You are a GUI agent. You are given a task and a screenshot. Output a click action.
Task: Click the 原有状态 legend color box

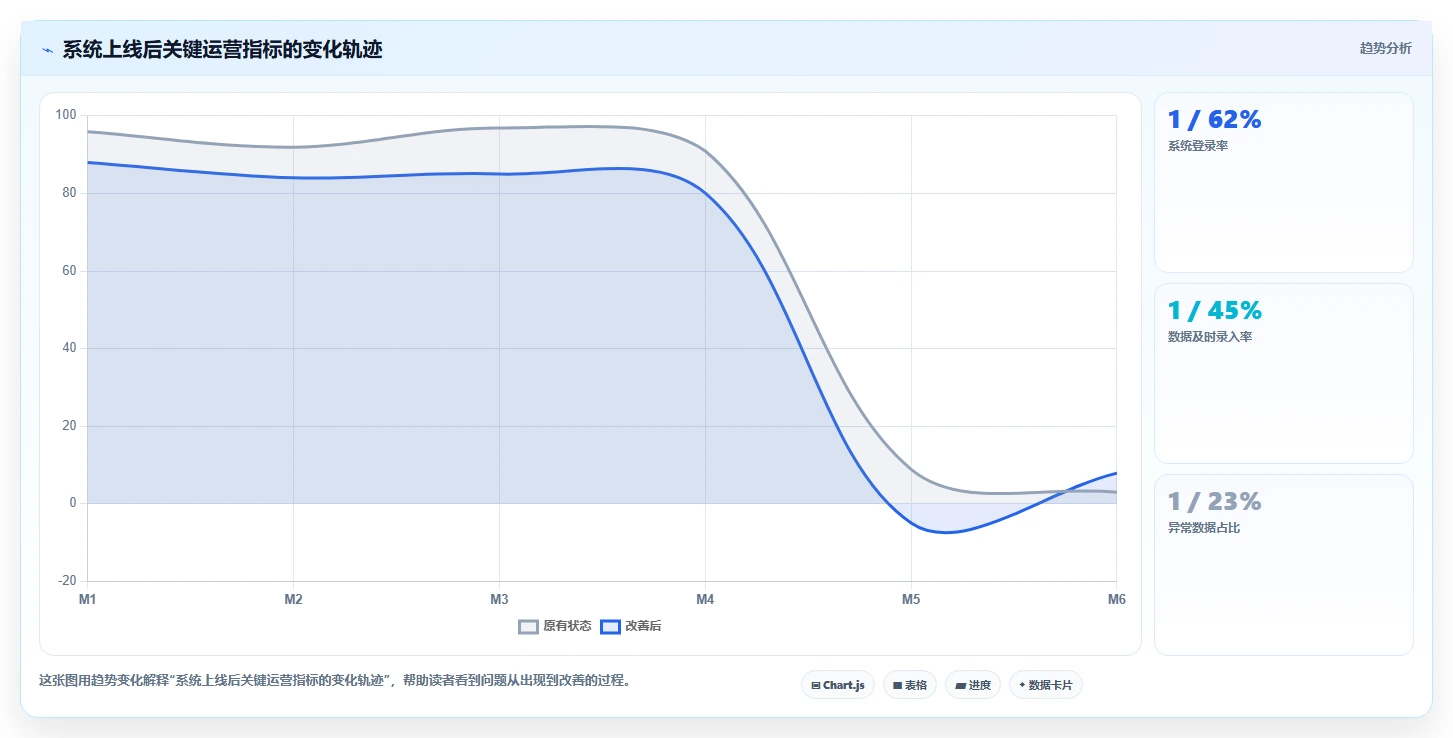pos(528,627)
